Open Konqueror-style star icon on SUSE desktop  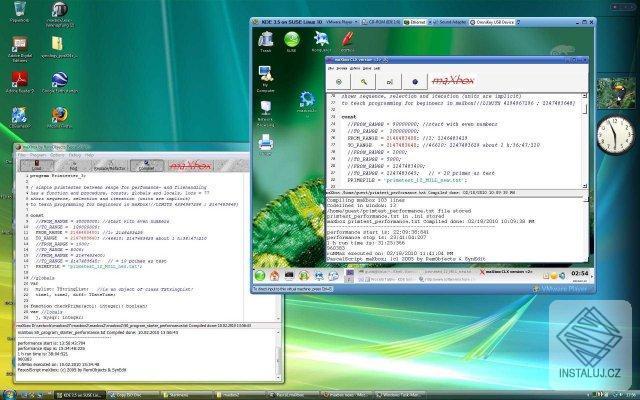pos(321,42)
